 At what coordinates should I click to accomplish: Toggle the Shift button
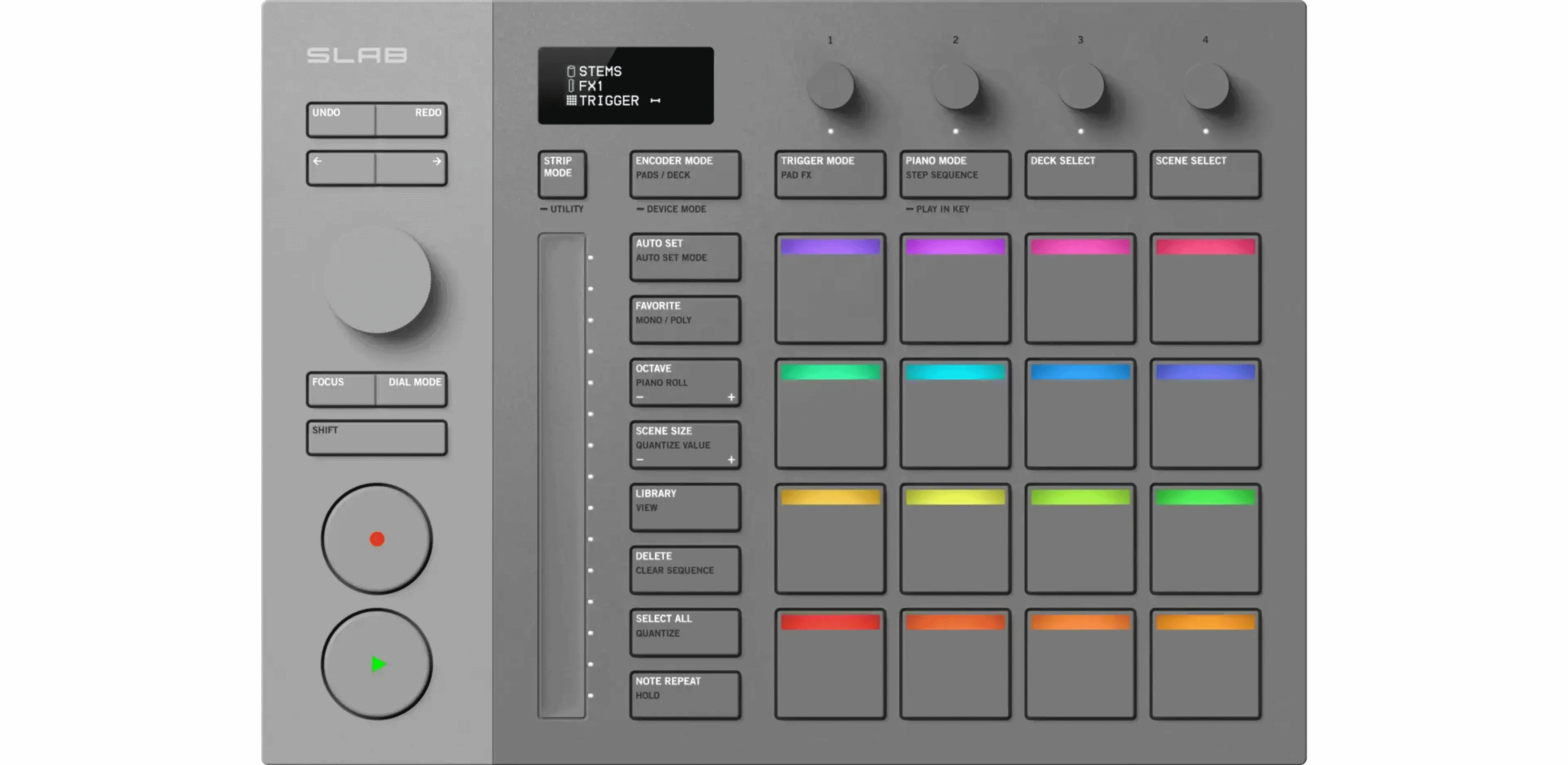point(376,437)
